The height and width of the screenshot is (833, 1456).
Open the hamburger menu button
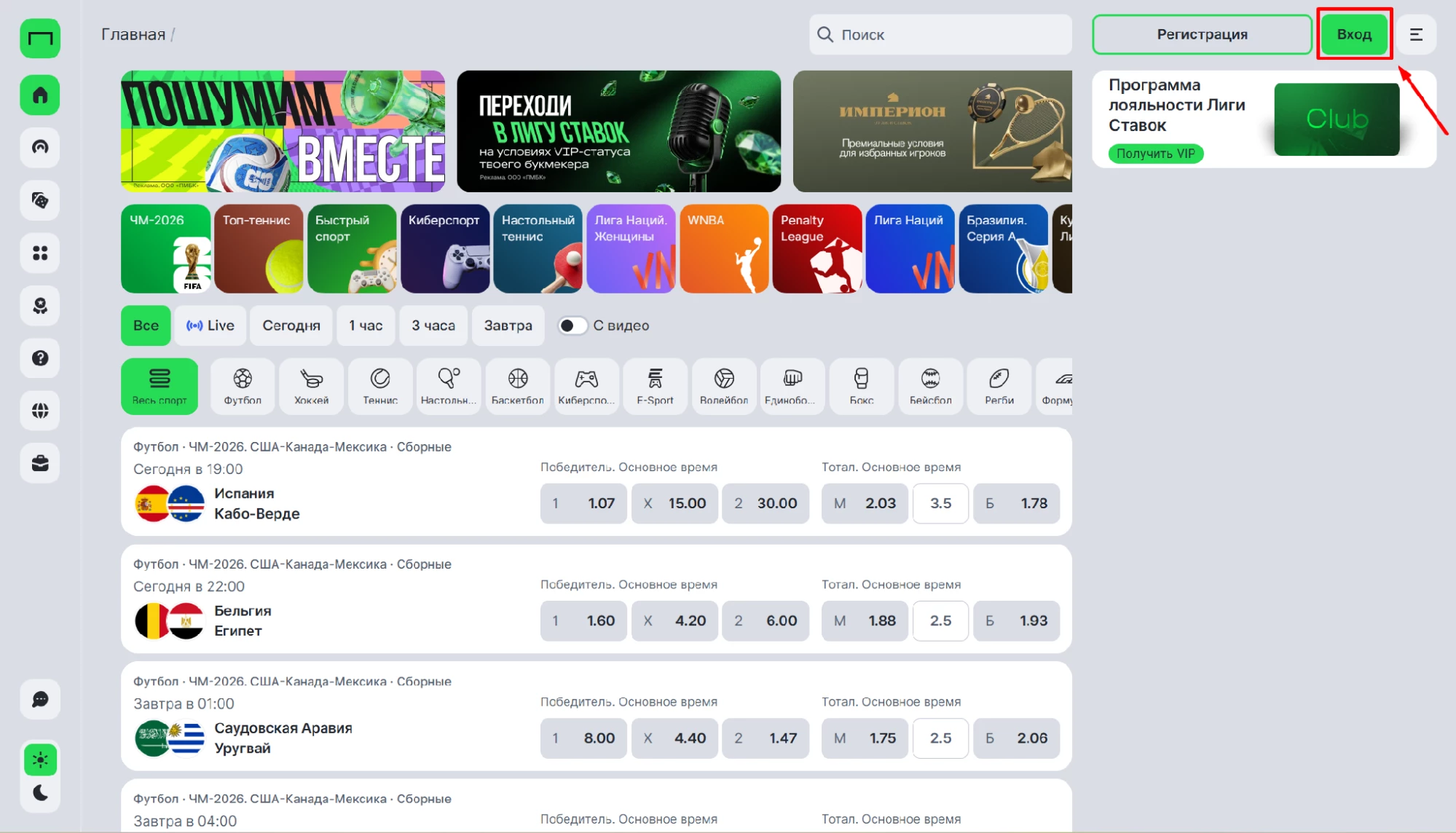1416,34
